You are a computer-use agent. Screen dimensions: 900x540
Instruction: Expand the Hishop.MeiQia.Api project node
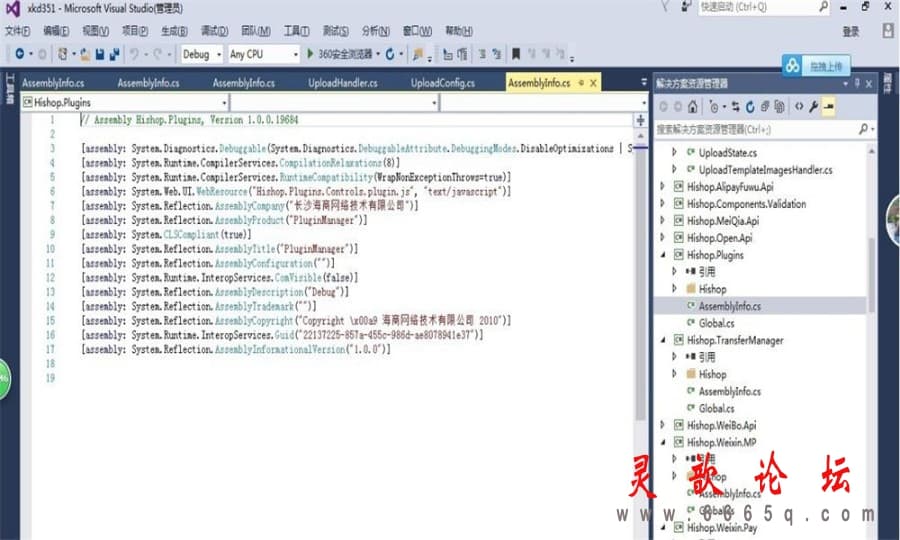tap(663, 220)
